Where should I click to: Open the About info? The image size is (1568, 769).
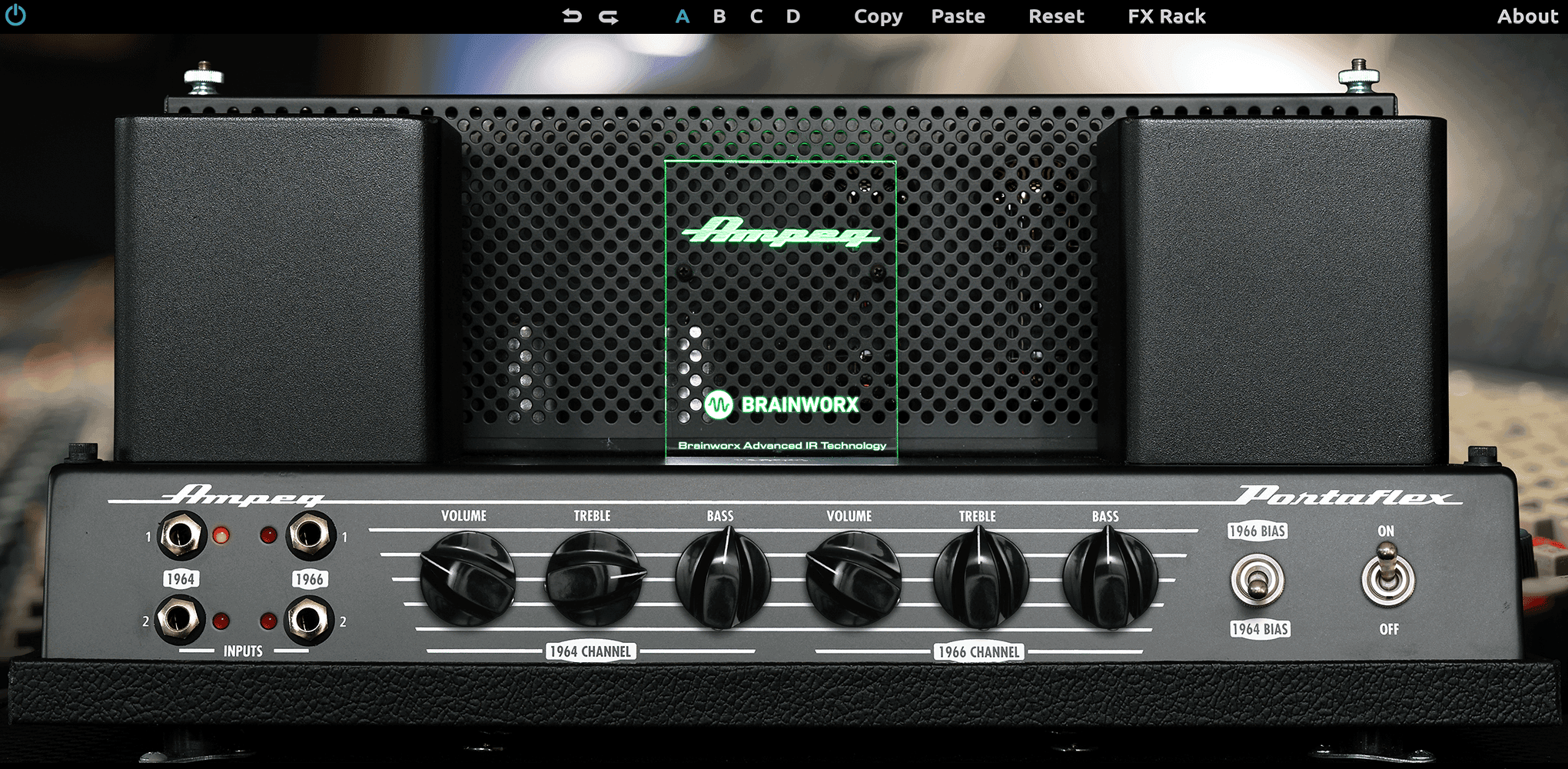[1527, 16]
